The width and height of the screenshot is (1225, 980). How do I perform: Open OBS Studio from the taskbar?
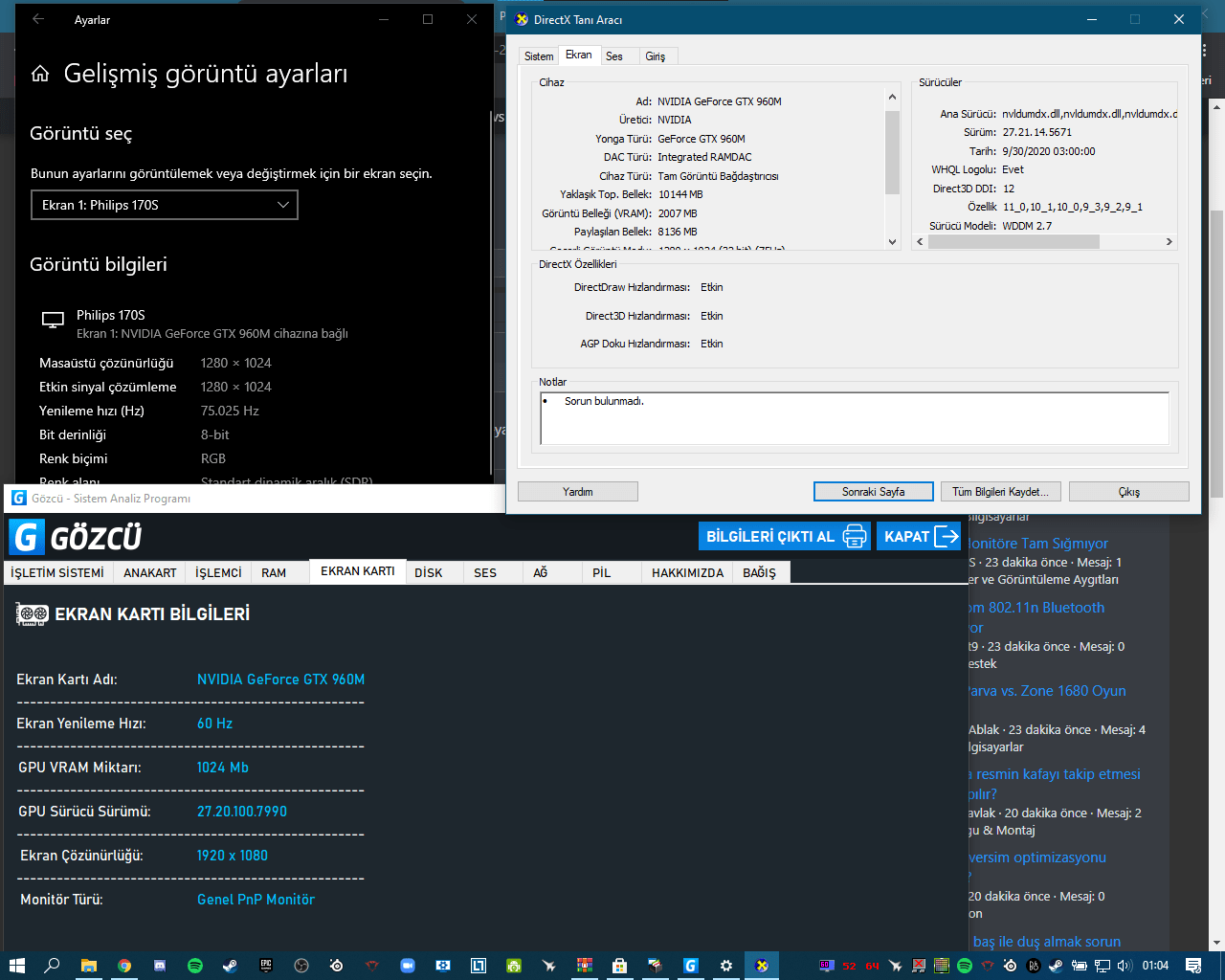(x=301, y=966)
